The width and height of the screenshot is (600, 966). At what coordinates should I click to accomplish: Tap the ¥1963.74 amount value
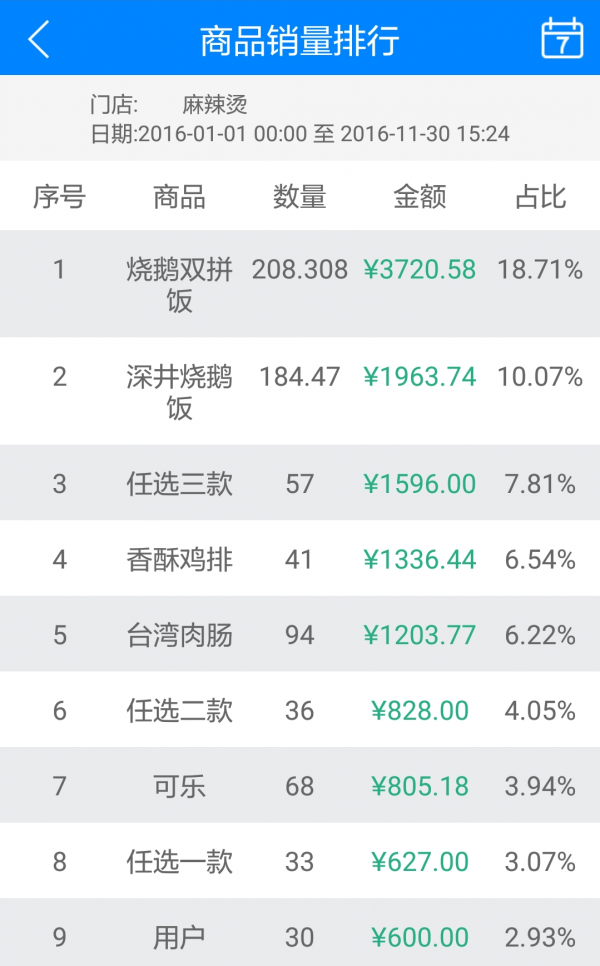420,377
